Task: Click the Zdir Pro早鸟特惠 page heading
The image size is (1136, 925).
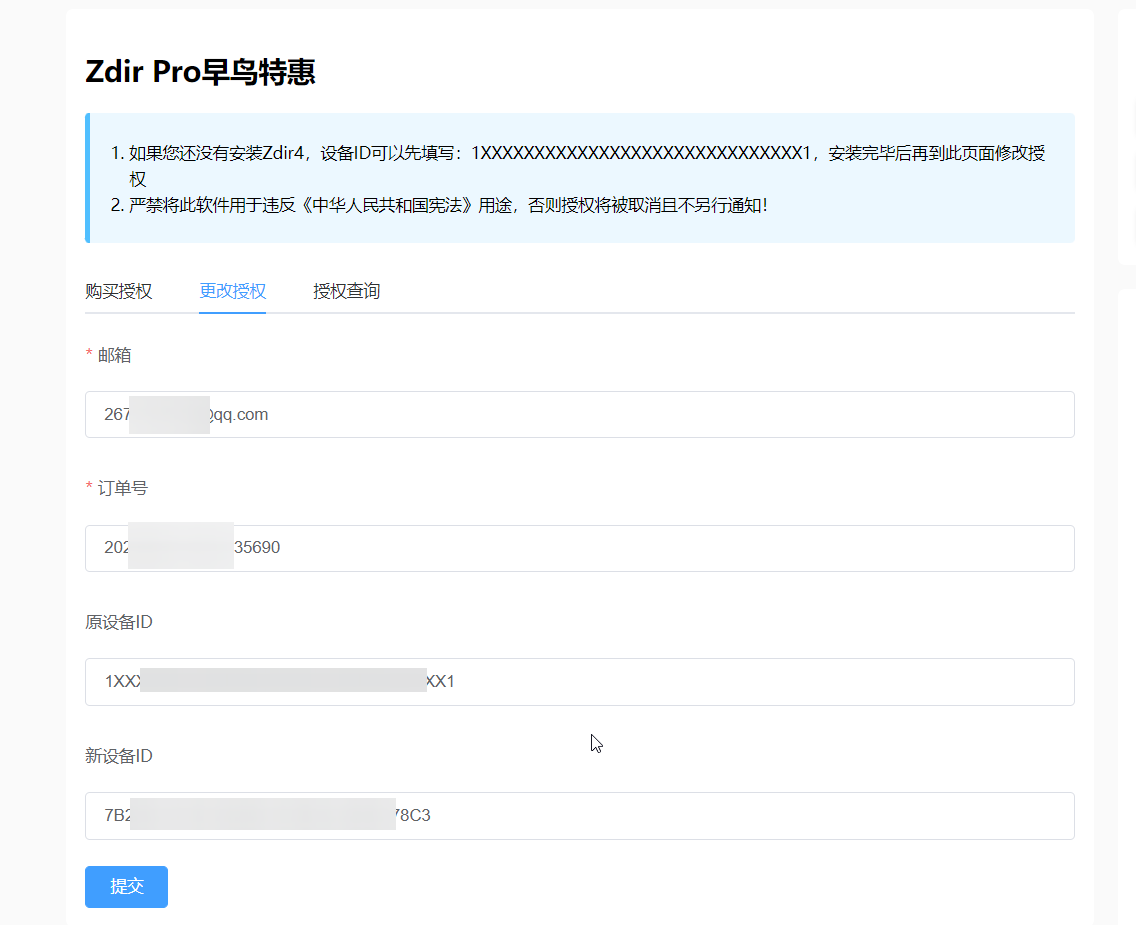Action: tap(201, 72)
